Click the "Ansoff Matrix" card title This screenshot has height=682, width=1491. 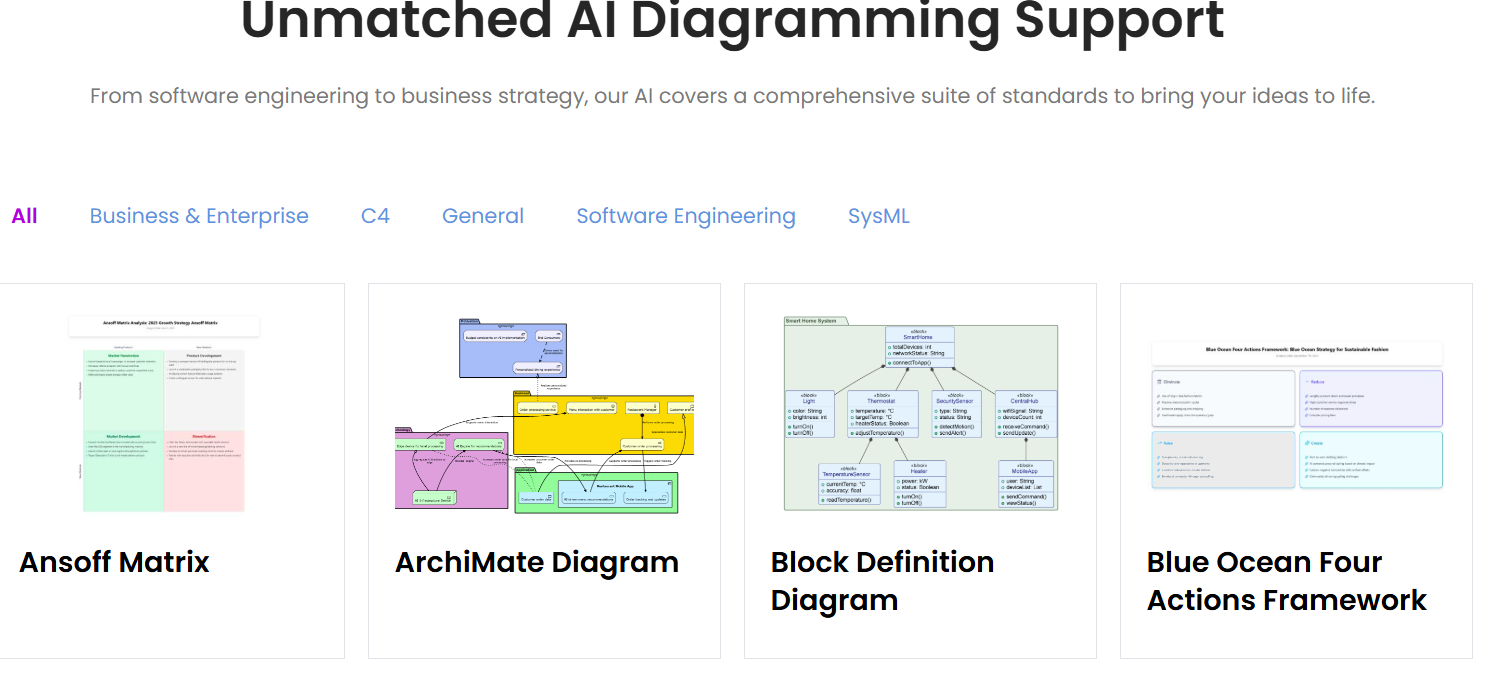[x=114, y=562]
